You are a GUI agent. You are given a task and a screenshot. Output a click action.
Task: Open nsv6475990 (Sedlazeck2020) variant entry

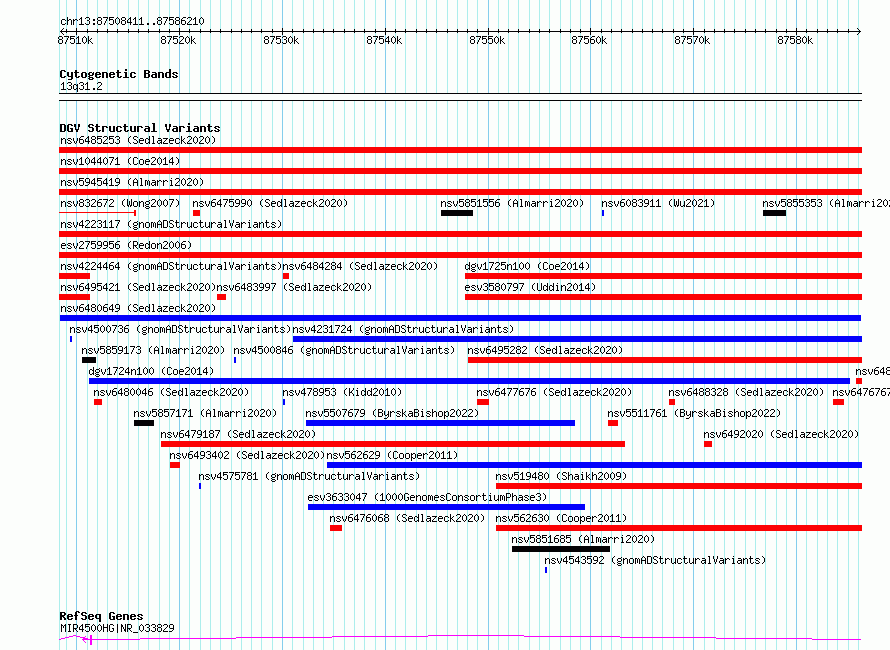tap(270, 203)
